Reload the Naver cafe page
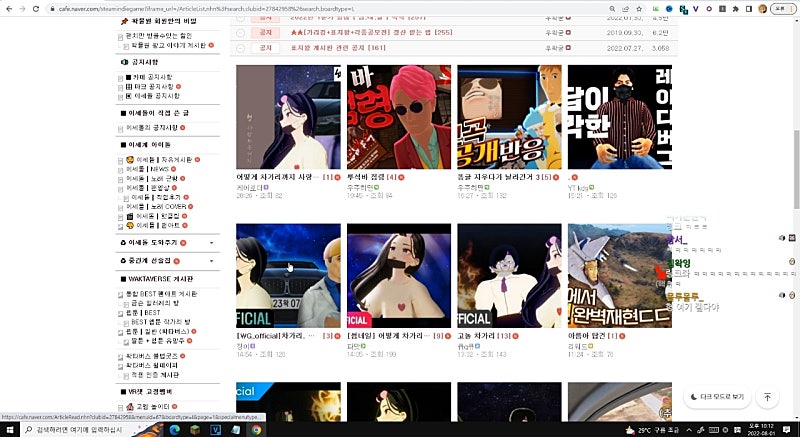This screenshot has width=800, height=437. [36, 9]
